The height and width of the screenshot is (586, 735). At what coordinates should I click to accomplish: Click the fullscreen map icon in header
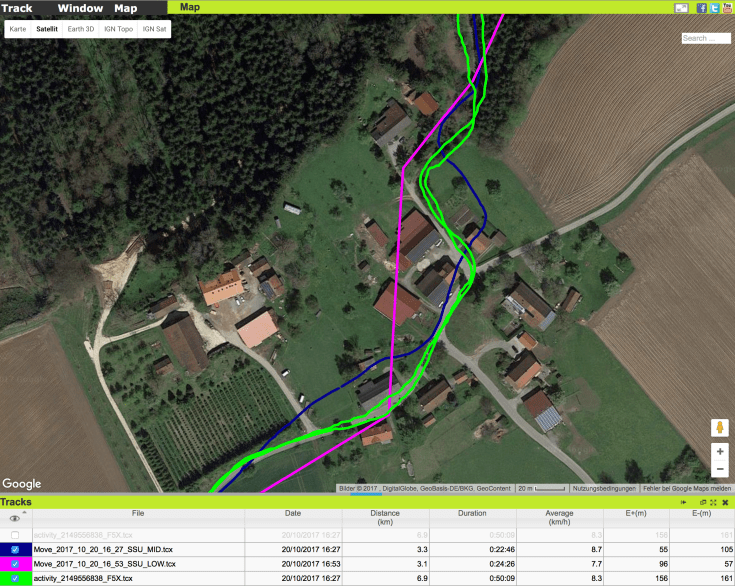click(x=681, y=7)
